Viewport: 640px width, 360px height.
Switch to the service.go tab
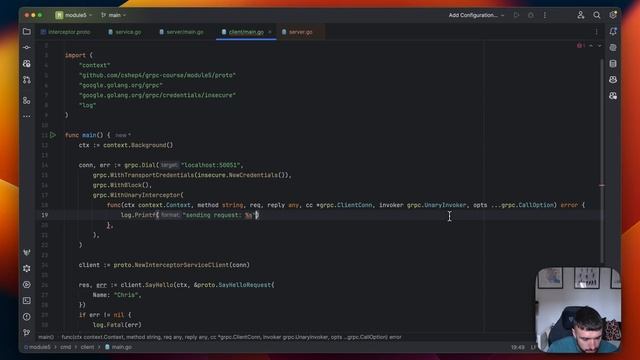125,32
